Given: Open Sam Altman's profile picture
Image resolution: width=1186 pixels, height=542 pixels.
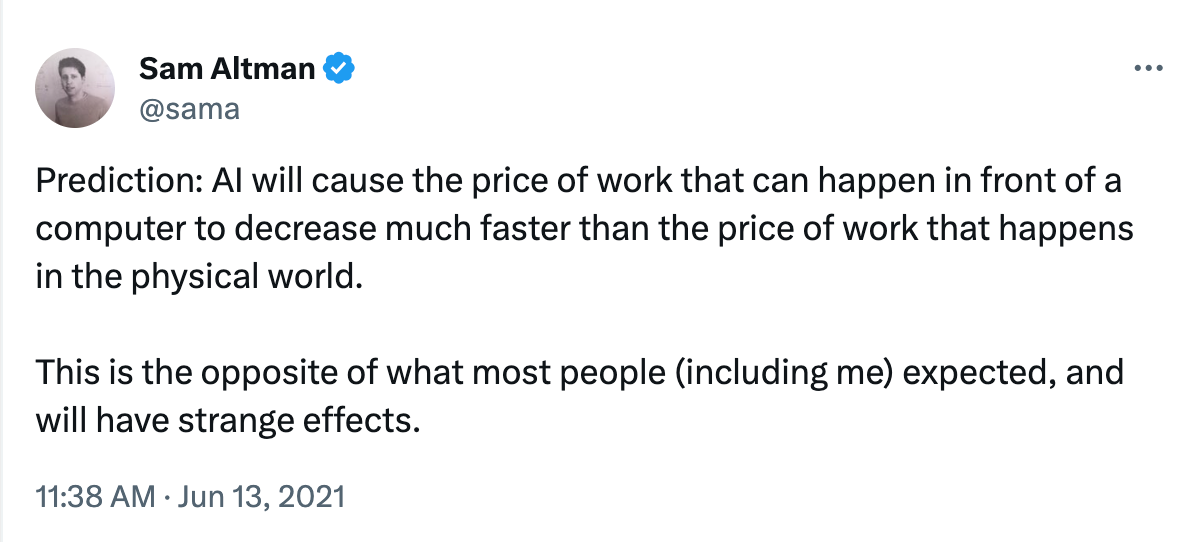Looking at the screenshot, I should pos(76,88).
